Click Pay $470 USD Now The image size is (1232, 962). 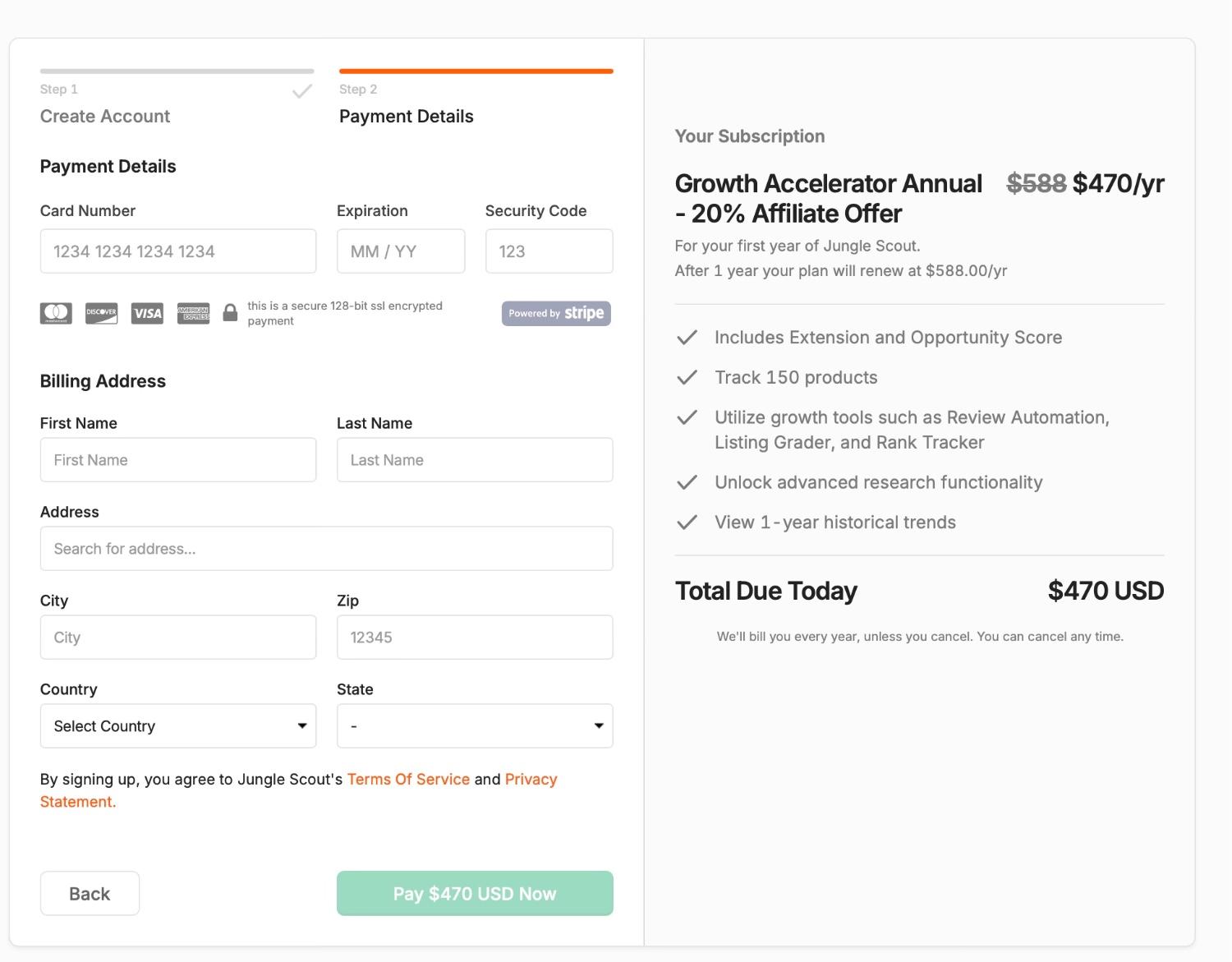[474, 893]
